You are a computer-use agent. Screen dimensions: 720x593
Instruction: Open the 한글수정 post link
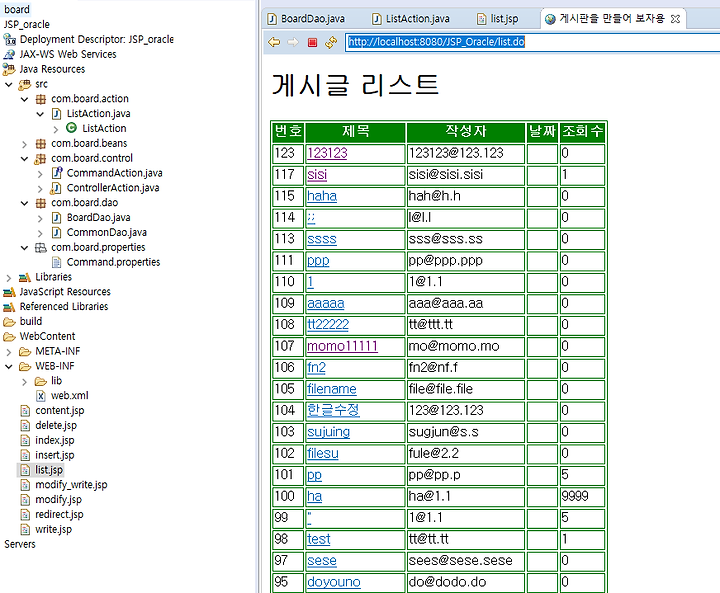pos(333,410)
